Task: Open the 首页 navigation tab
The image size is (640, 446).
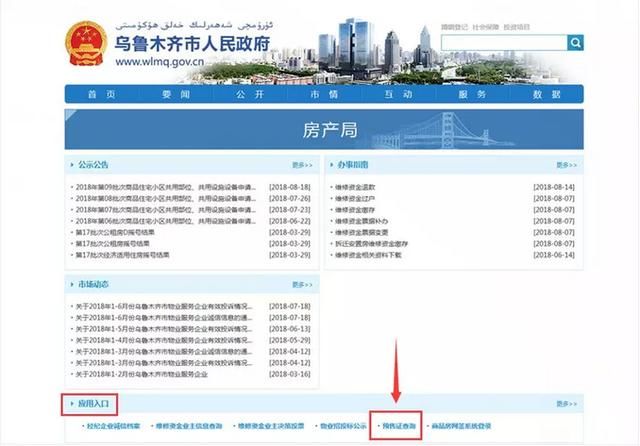Action: (x=102, y=95)
